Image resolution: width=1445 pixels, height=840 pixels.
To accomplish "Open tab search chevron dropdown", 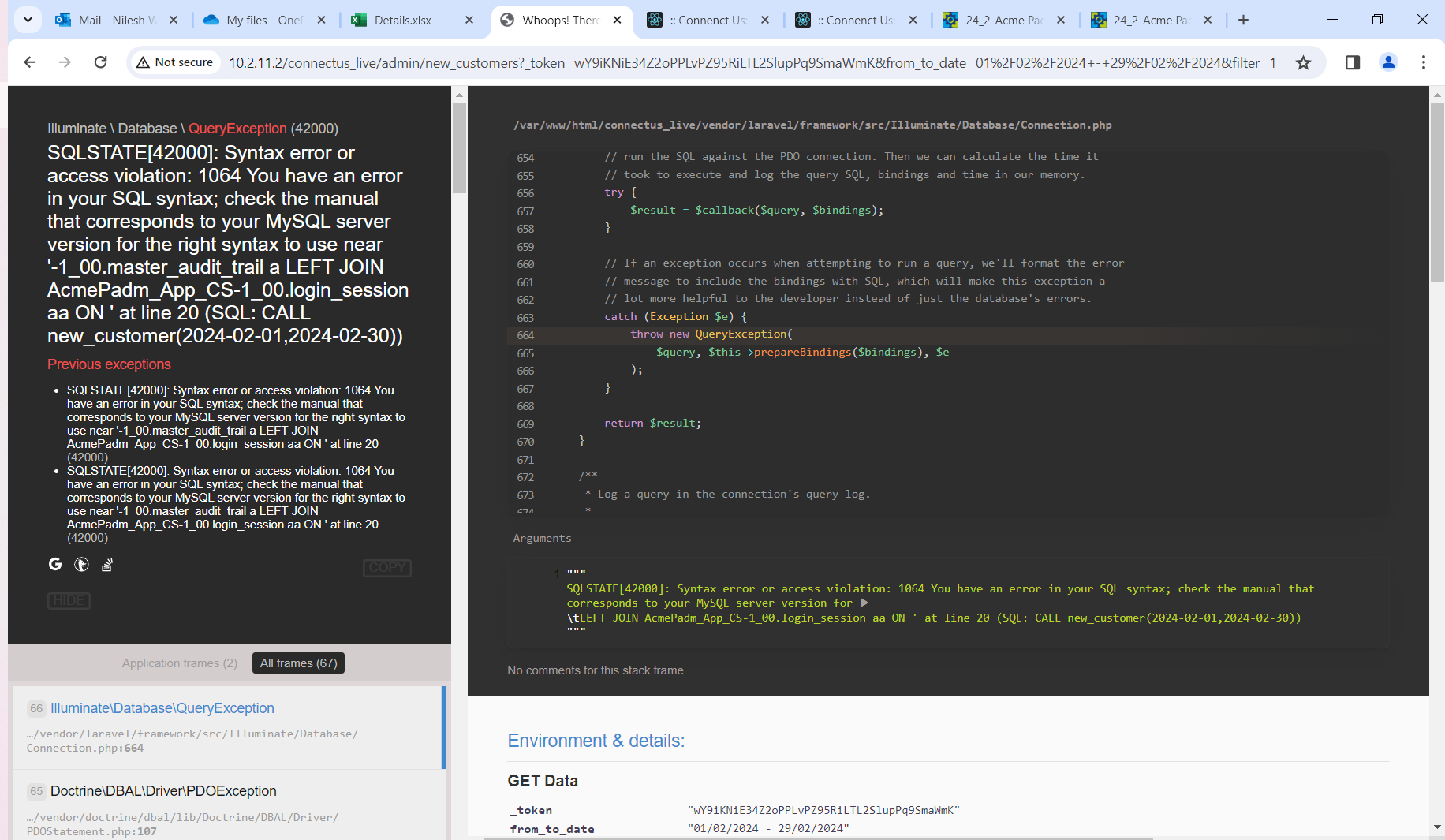I will pyautogui.click(x=28, y=20).
